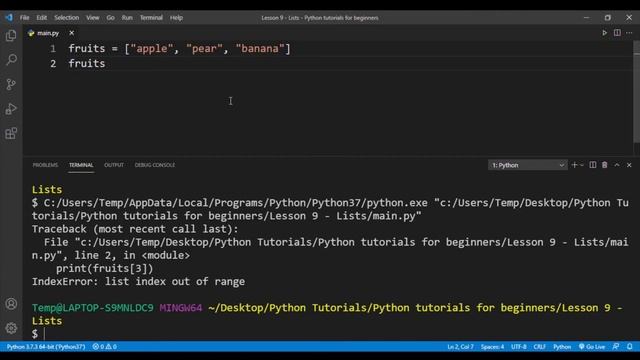The image size is (640, 360).
Task: Start Go Live server from status bar
Action: pyautogui.click(x=592, y=347)
